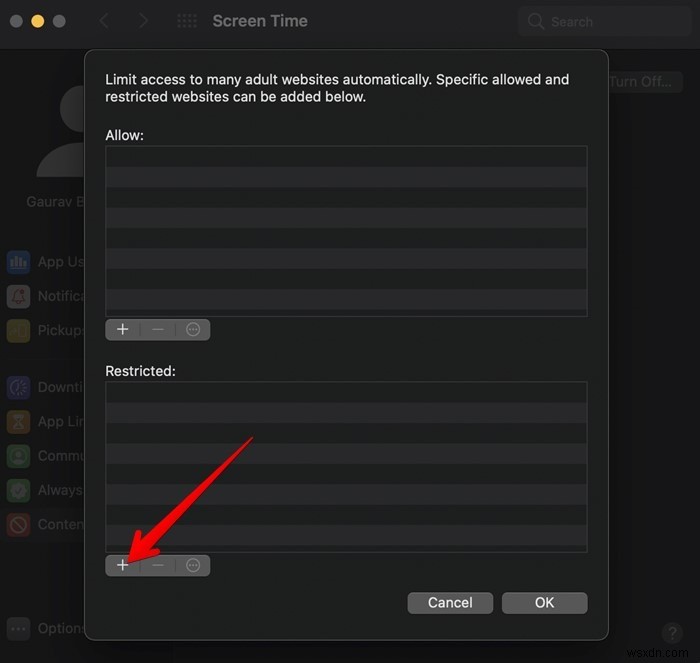Click the help question mark button
Screen dimensions: 700x663
point(672,633)
